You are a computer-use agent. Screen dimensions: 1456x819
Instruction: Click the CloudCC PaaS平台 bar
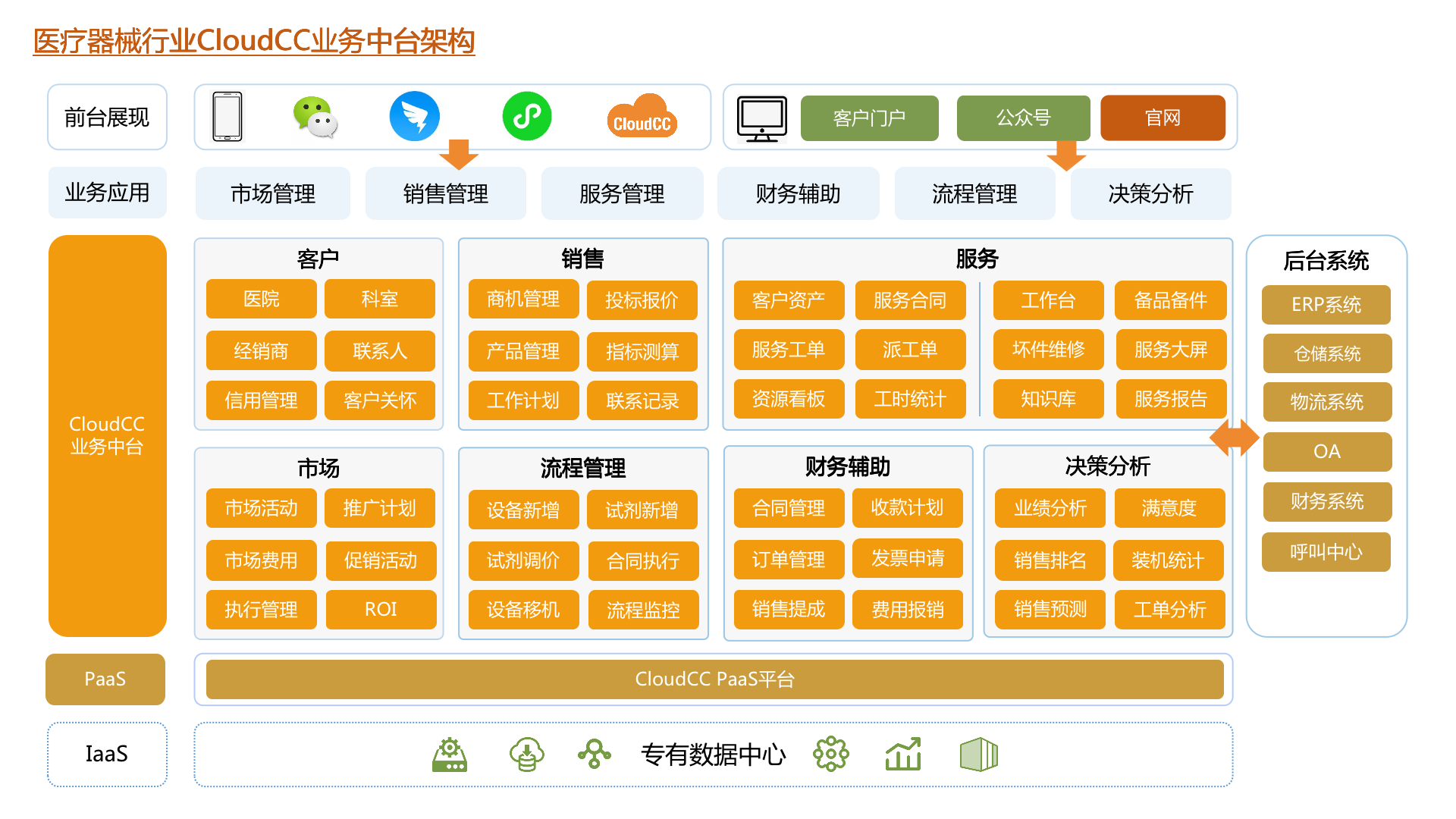tap(714, 679)
